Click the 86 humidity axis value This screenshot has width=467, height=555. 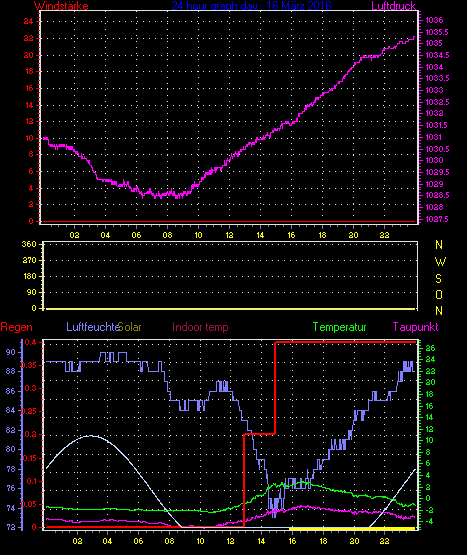pos(11,391)
